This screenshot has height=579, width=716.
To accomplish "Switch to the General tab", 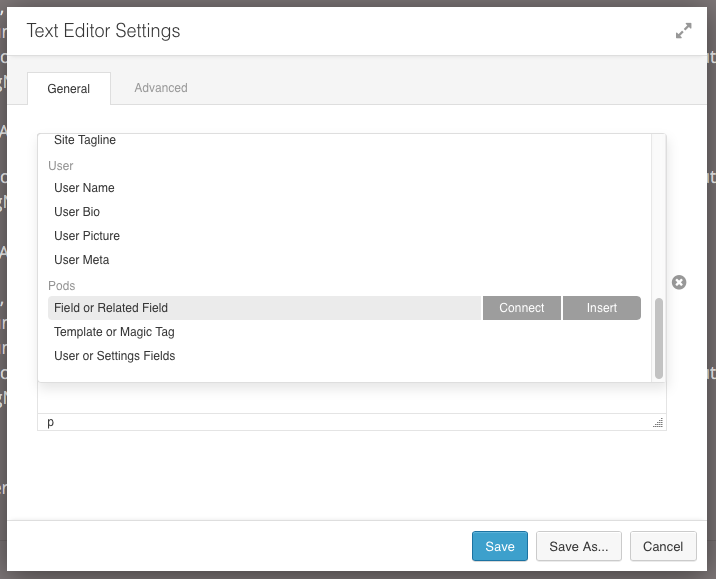I will coord(69,89).
